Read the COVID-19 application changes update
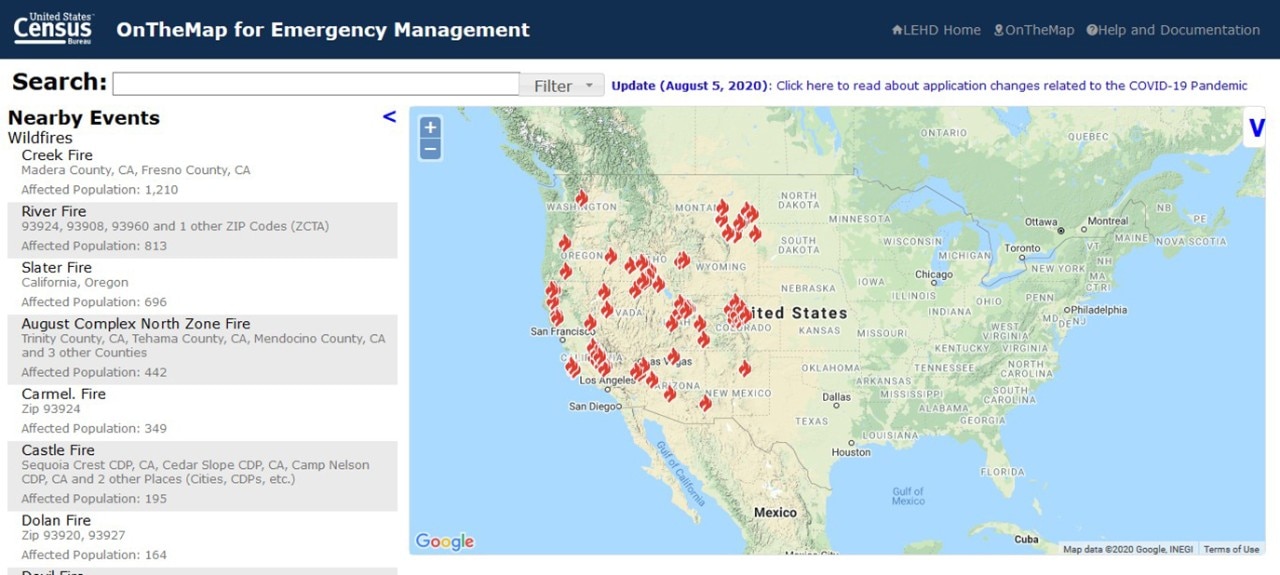1280x575 pixels. 930,86
